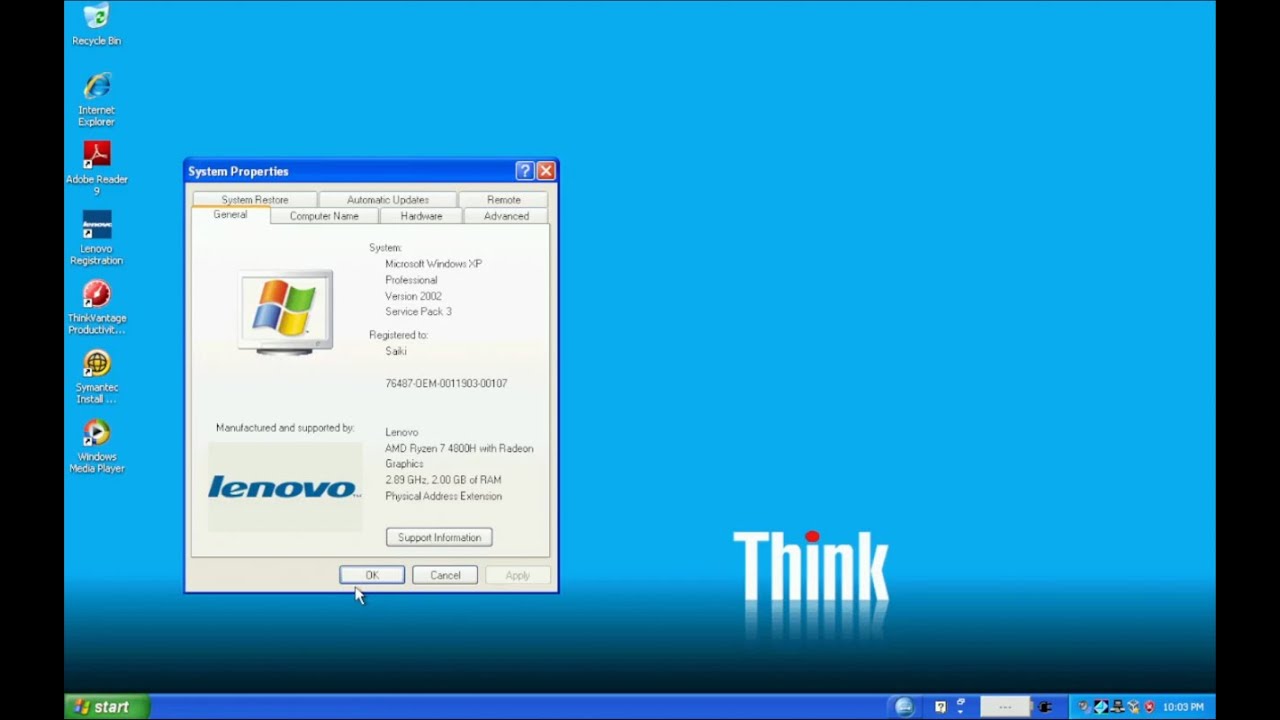
Task: Select the ThinkVantage Productivity icon
Action: coord(96,306)
